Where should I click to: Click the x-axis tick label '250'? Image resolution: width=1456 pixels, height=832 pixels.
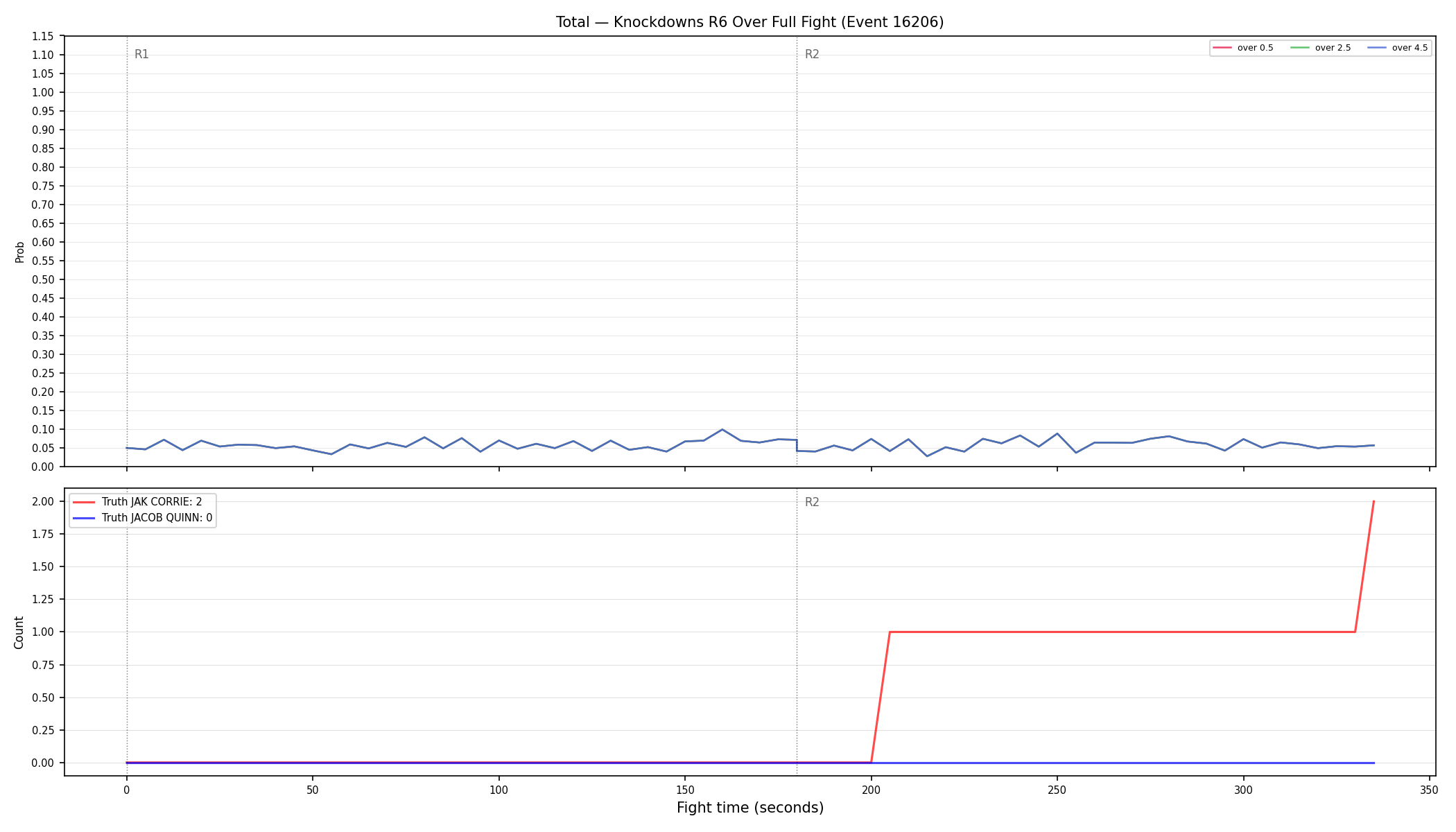point(1057,790)
